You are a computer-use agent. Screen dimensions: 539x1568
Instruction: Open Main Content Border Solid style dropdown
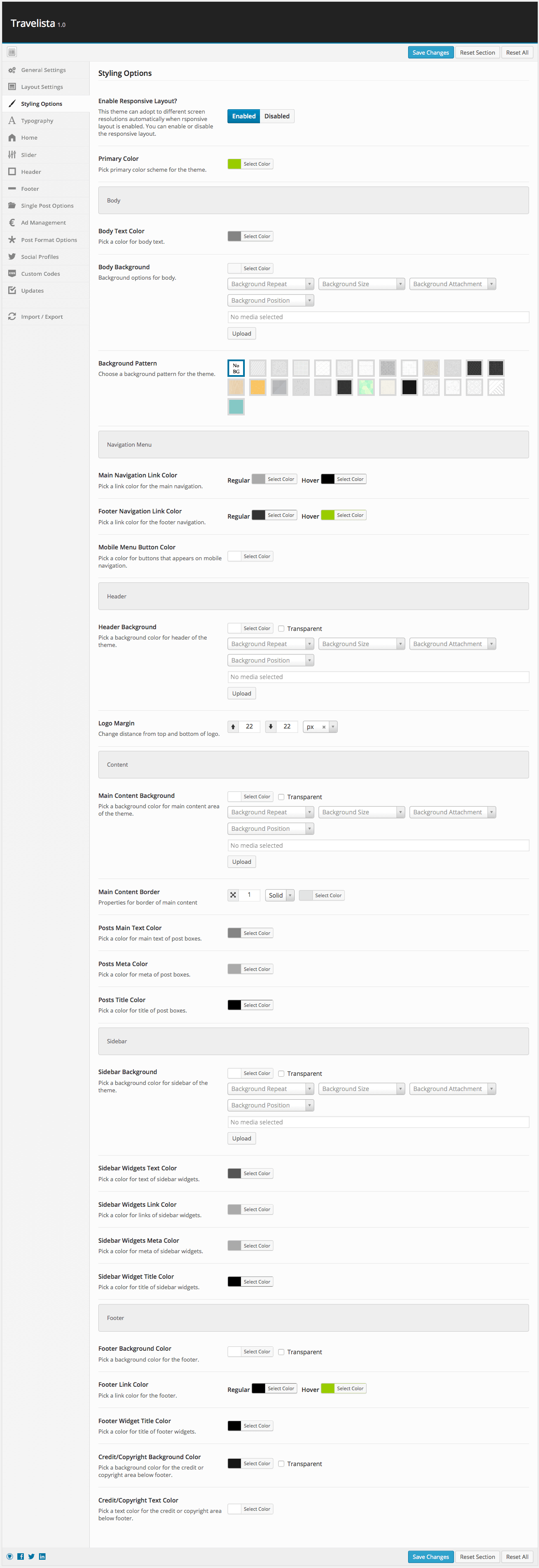pos(280,895)
